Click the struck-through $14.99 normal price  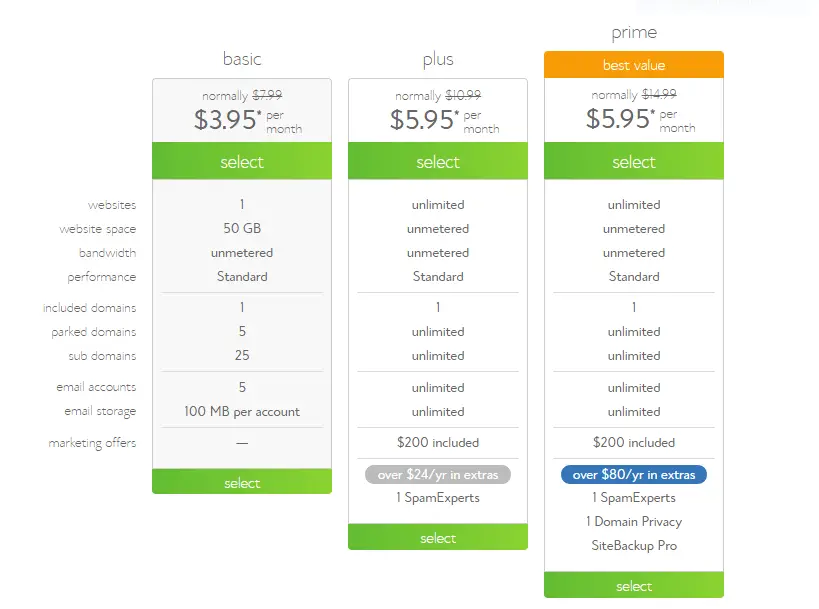pyautogui.click(x=659, y=94)
